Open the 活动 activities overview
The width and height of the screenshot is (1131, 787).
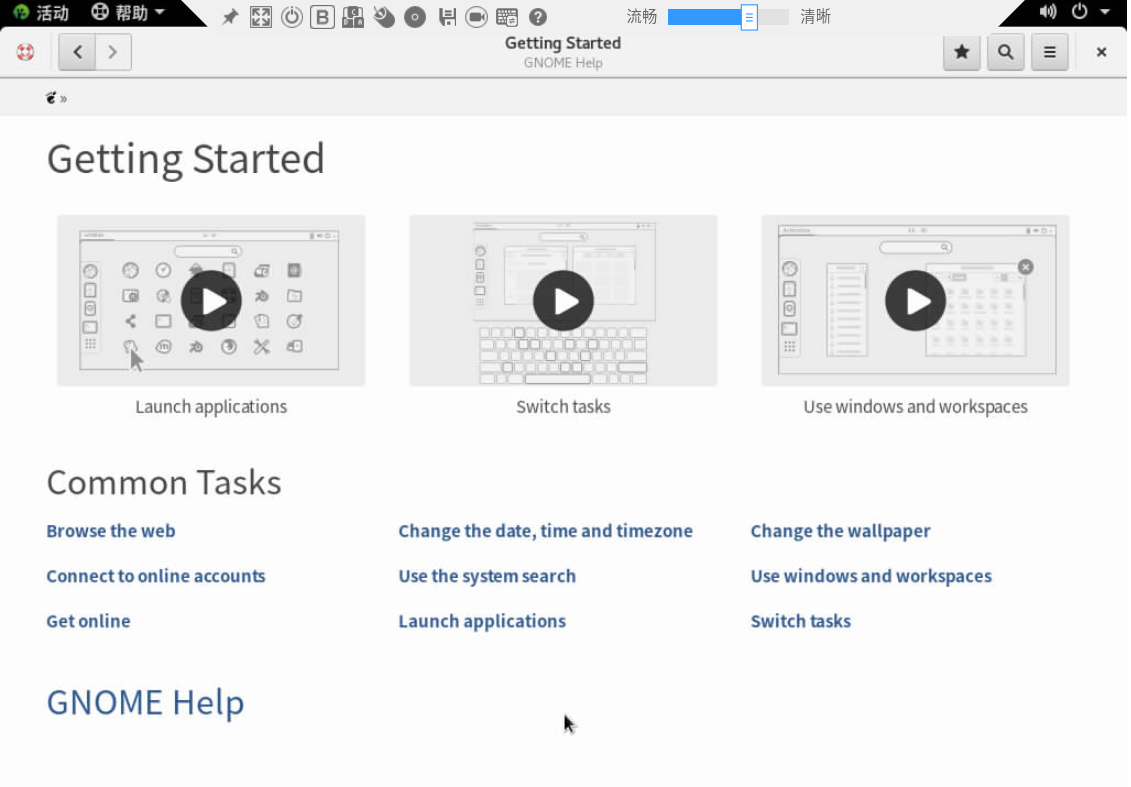click(42, 13)
